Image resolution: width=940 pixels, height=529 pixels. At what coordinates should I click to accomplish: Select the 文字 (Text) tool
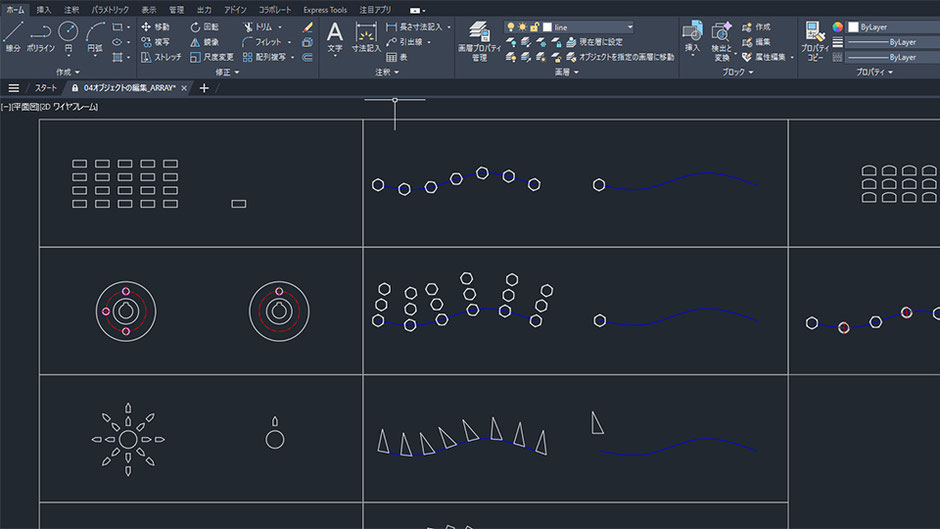pos(335,37)
